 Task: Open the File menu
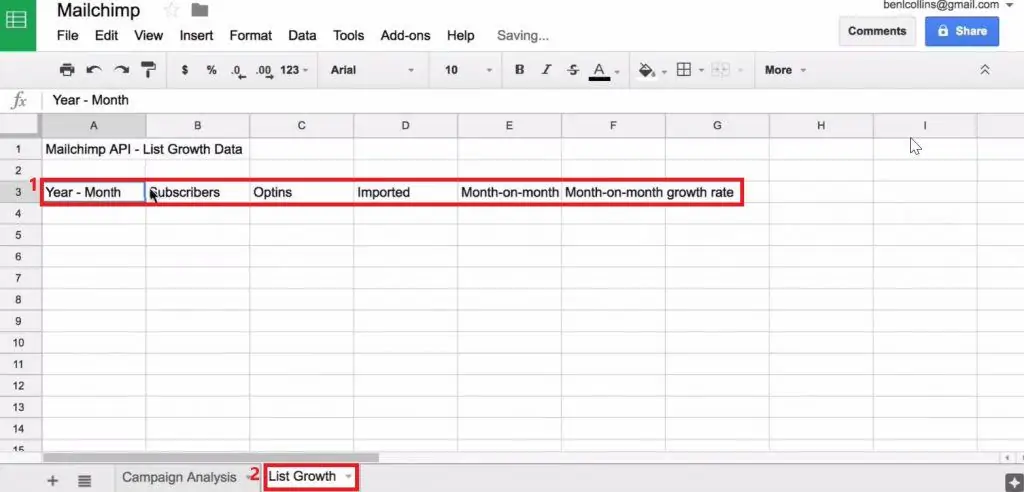point(67,36)
